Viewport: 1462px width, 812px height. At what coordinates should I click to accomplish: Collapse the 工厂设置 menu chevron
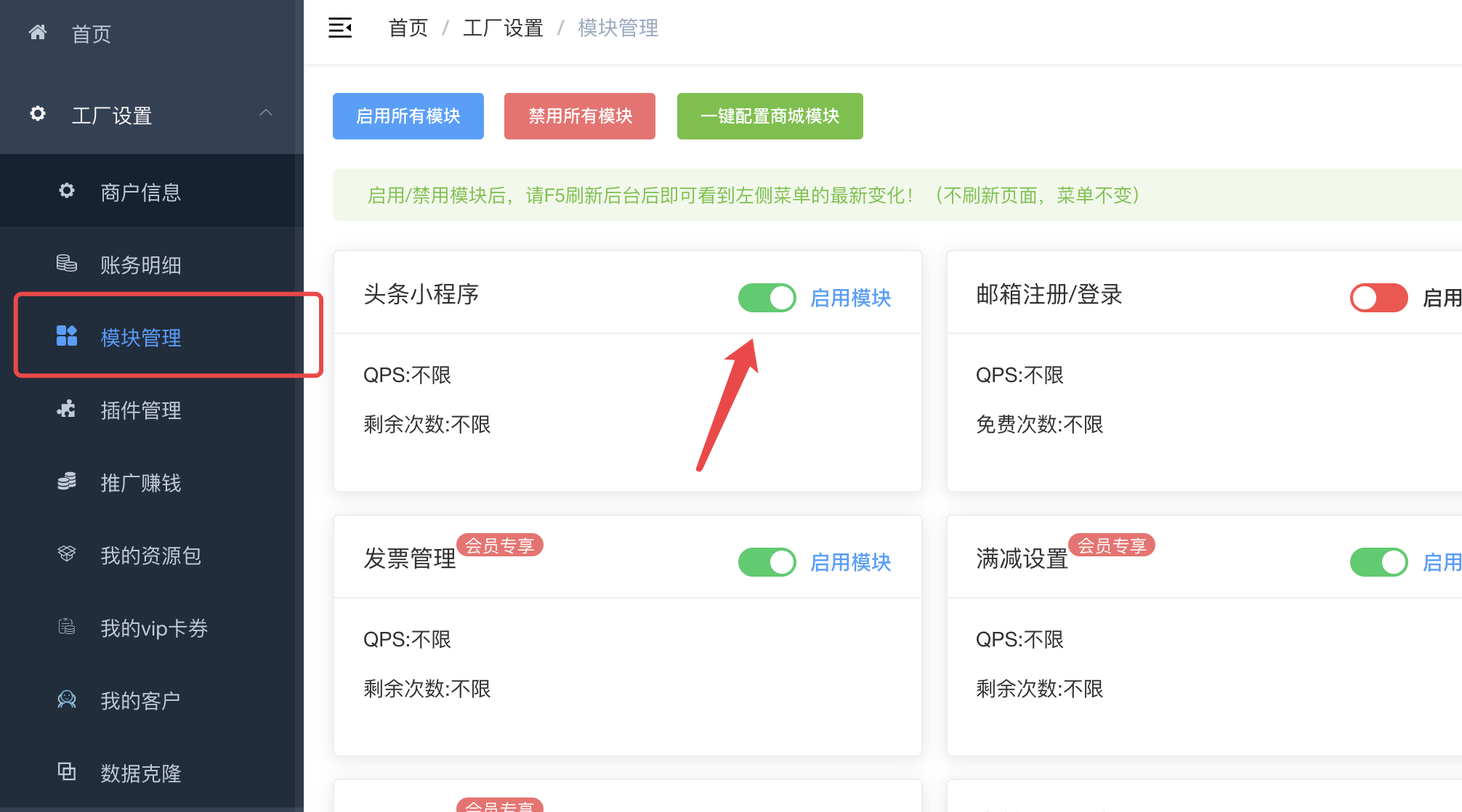[266, 113]
